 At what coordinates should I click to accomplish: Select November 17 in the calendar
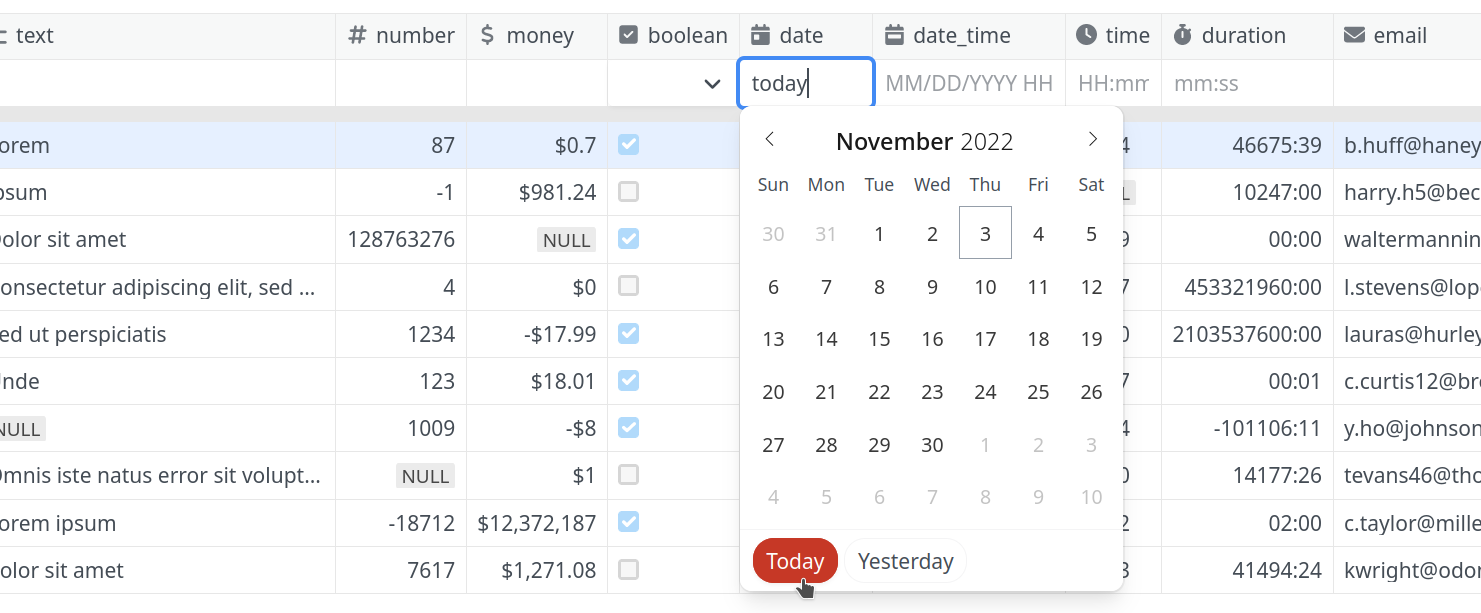pyautogui.click(x=985, y=339)
